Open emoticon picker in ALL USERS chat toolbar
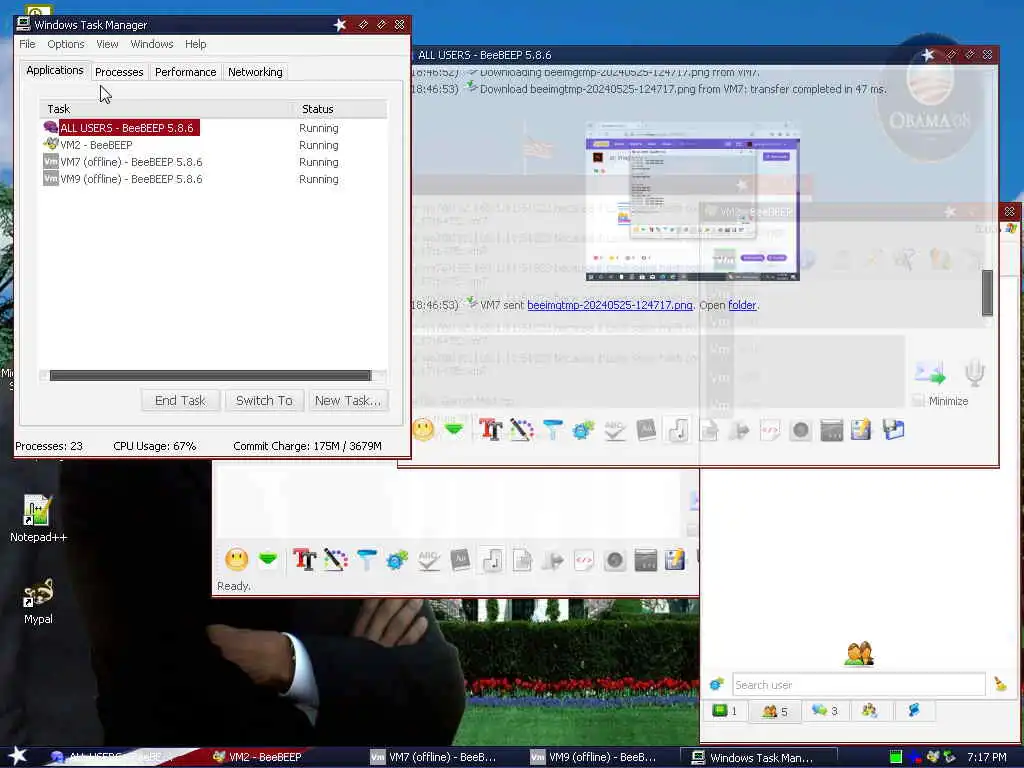The height and width of the screenshot is (768, 1024). point(423,430)
